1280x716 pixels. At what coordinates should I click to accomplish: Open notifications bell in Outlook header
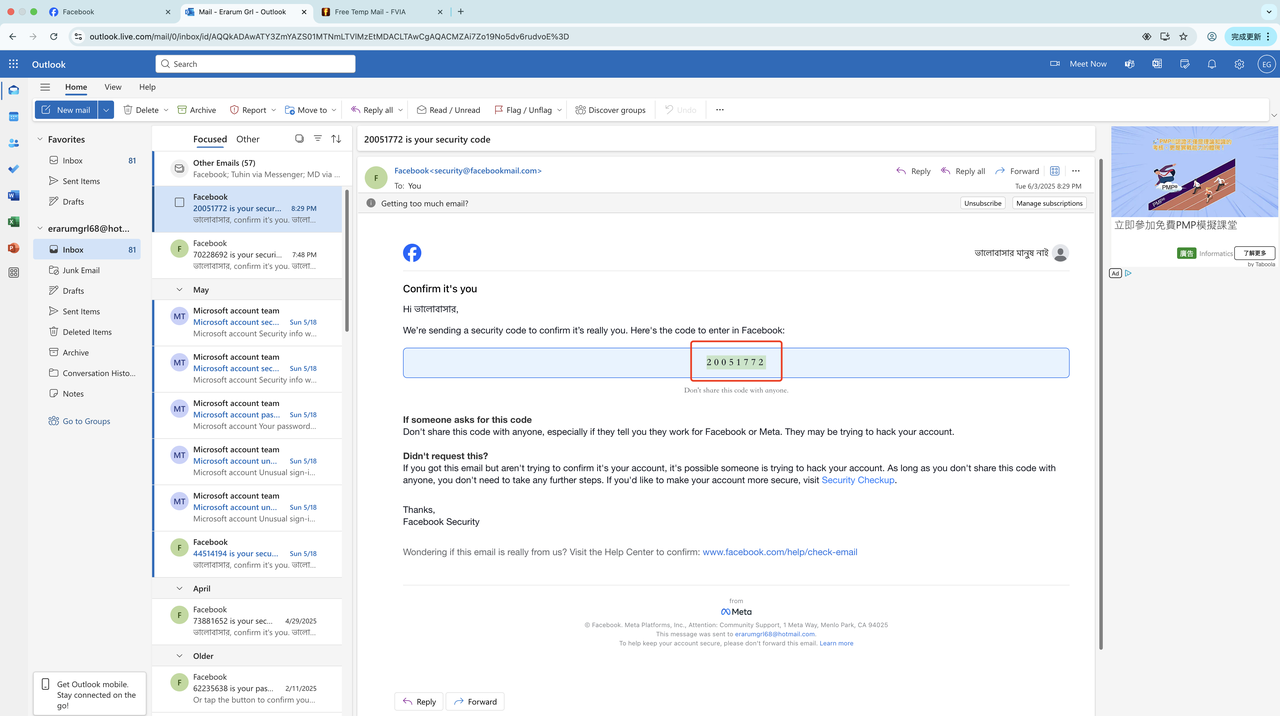pyautogui.click(x=1212, y=64)
